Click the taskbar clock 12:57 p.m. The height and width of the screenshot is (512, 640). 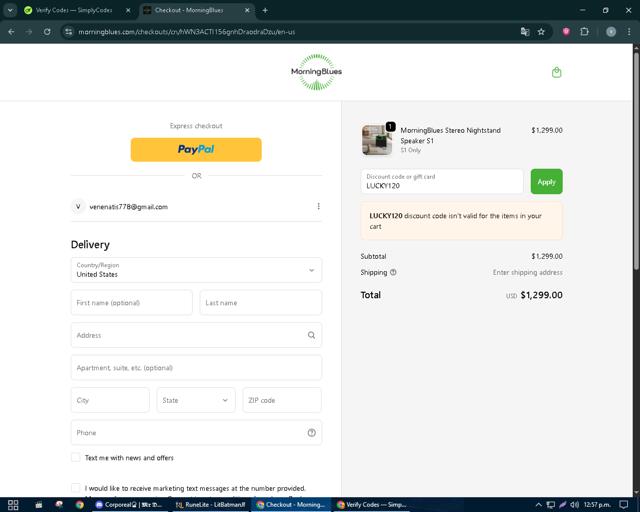pyautogui.click(x=597, y=505)
